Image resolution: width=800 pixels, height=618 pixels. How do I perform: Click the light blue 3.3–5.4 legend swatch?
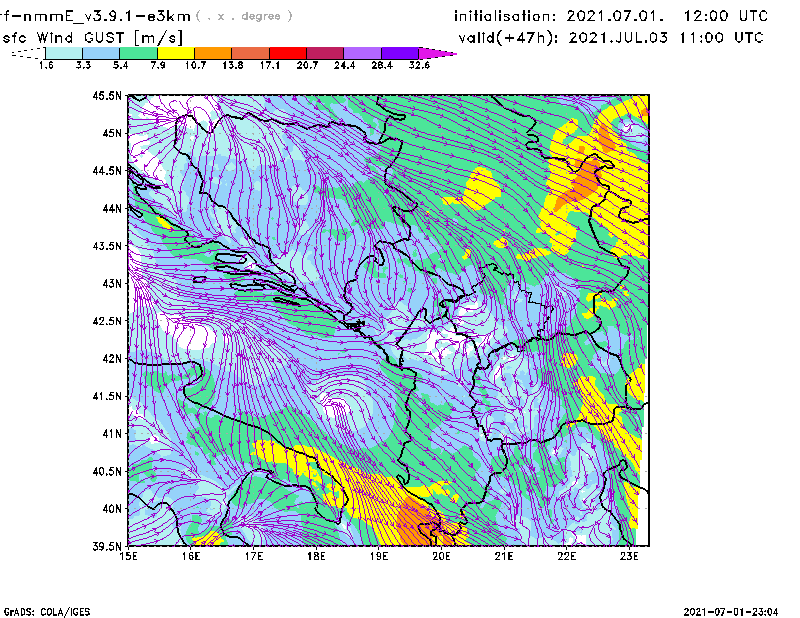(101, 53)
